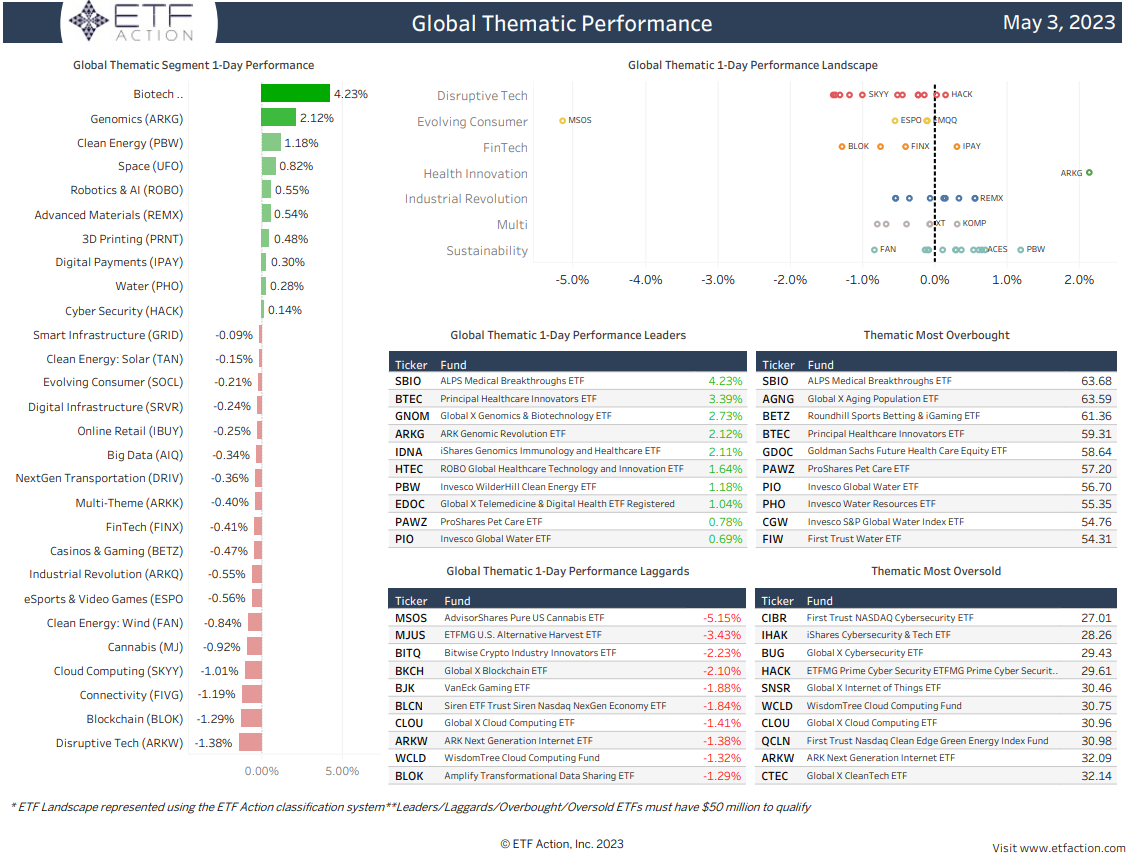Screen dimensions: 1131x856
Task: Click iShares Genomics Immunology and Healthcare ETF
Action: (x=550, y=451)
